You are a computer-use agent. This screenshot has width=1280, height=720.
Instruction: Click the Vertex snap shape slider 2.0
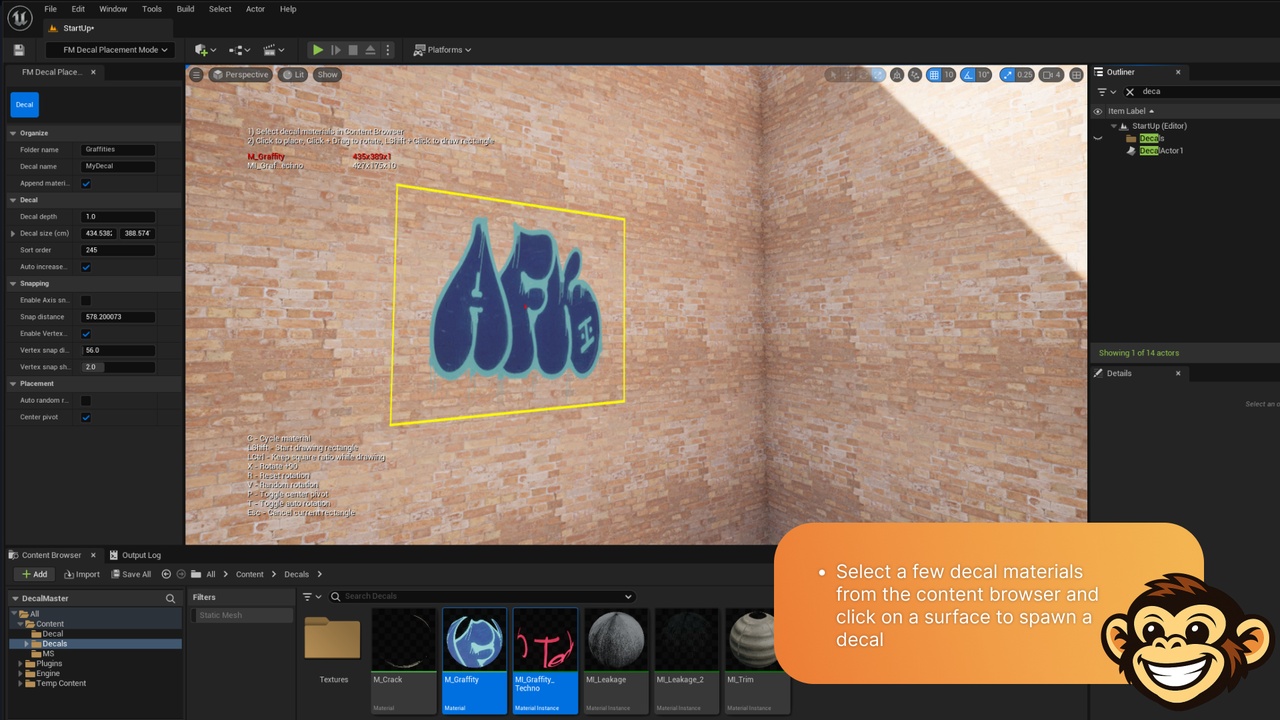(x=118, y=367)
